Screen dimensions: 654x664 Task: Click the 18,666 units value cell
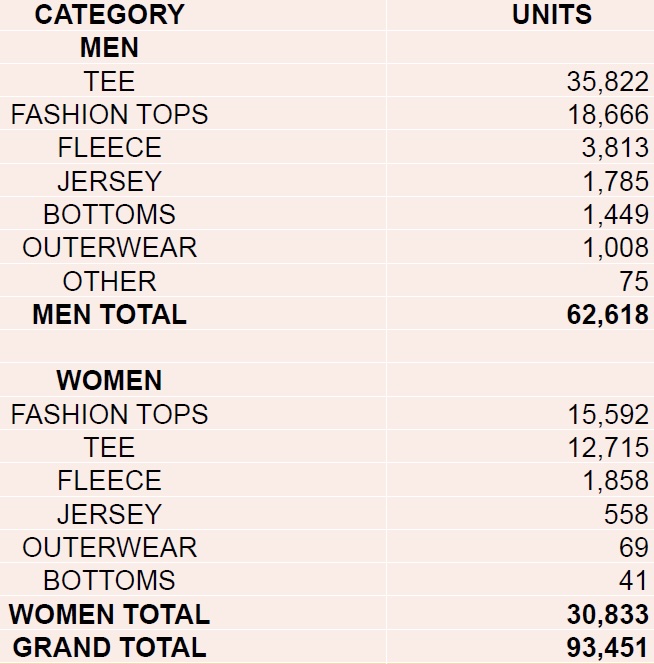point(607,115)
